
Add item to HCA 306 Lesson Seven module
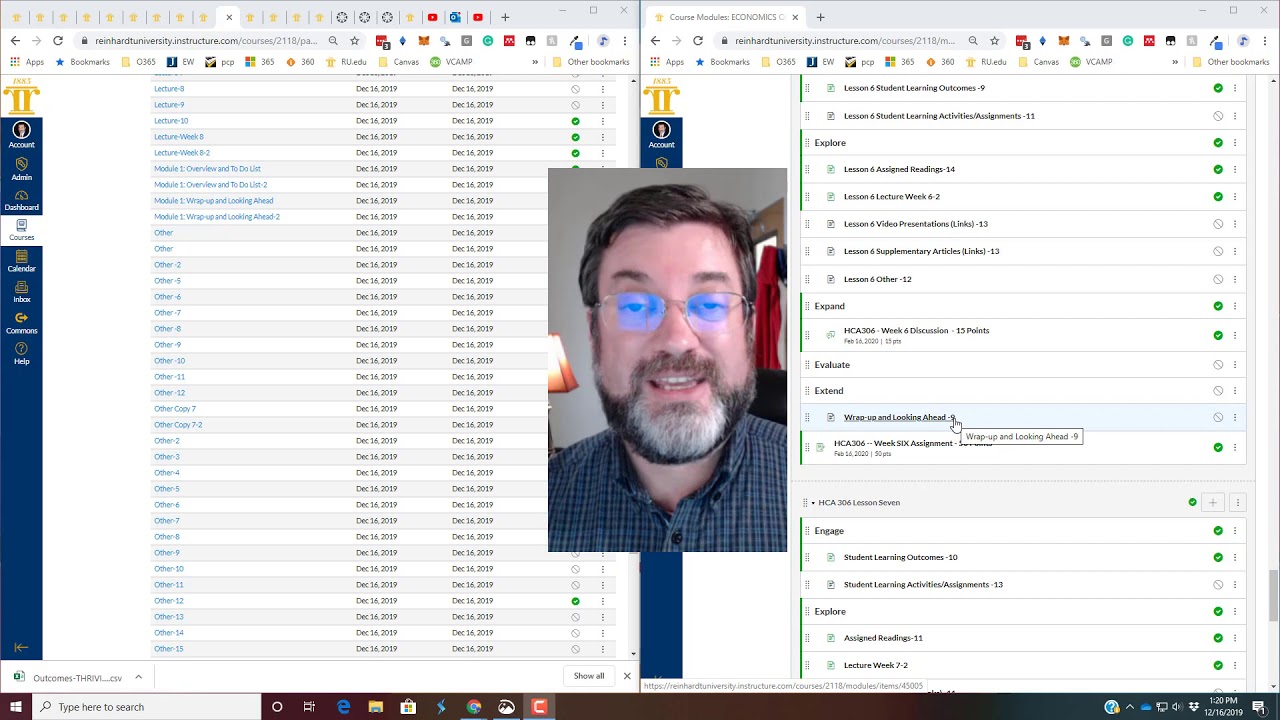pos(1213,502)
